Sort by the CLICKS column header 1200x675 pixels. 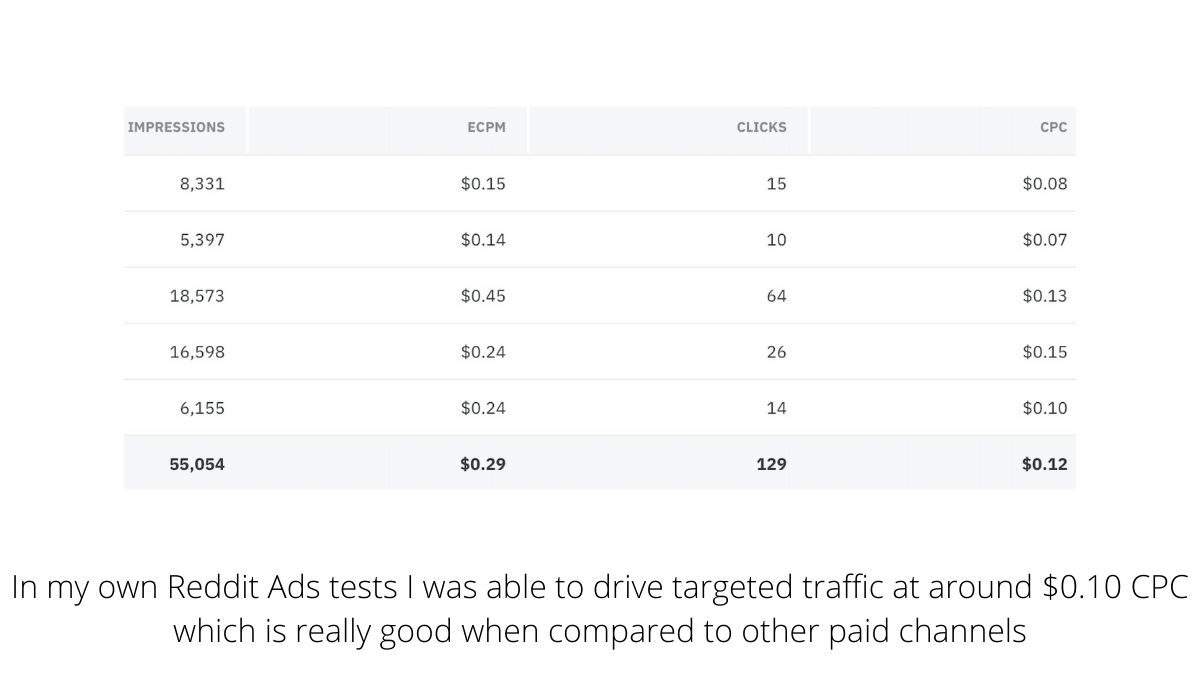[x=761, y=127]
